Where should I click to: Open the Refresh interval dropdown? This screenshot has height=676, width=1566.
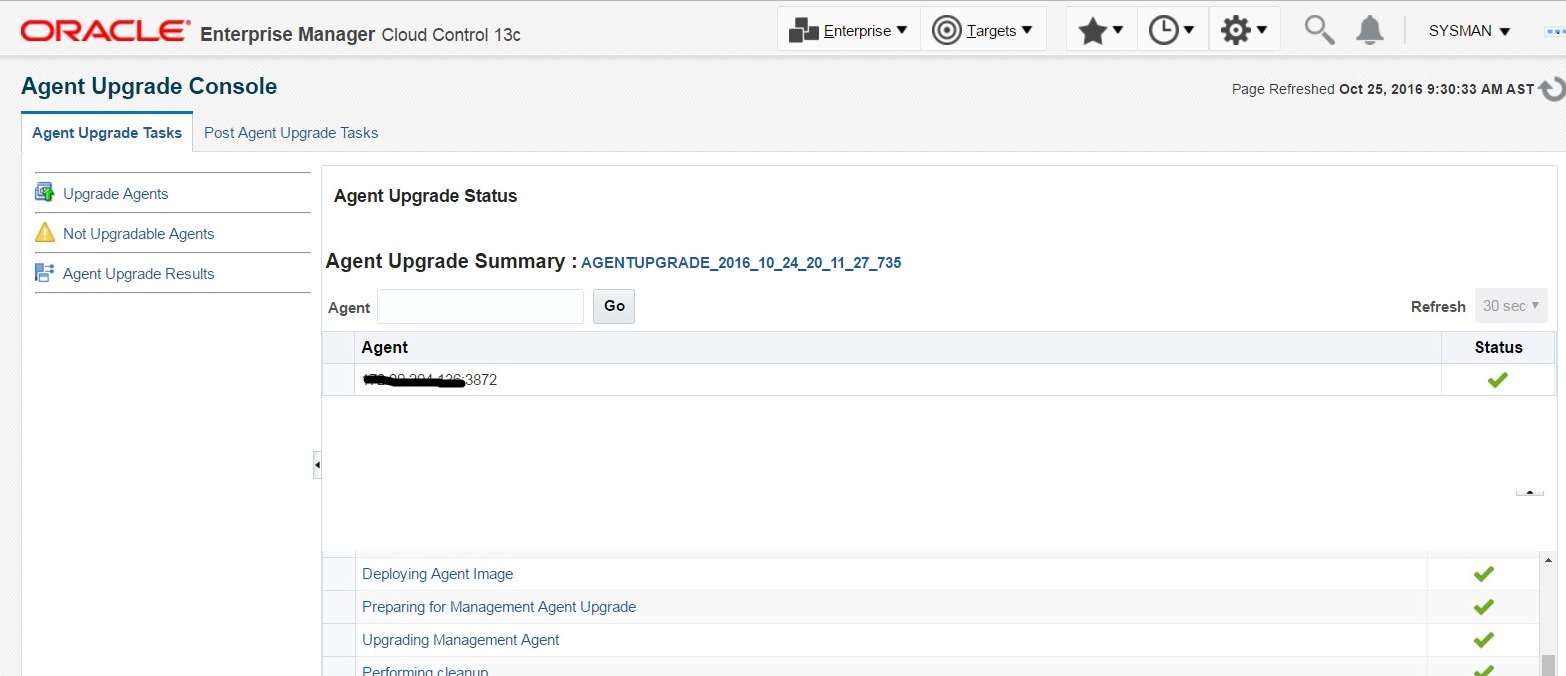[1511, 306]
